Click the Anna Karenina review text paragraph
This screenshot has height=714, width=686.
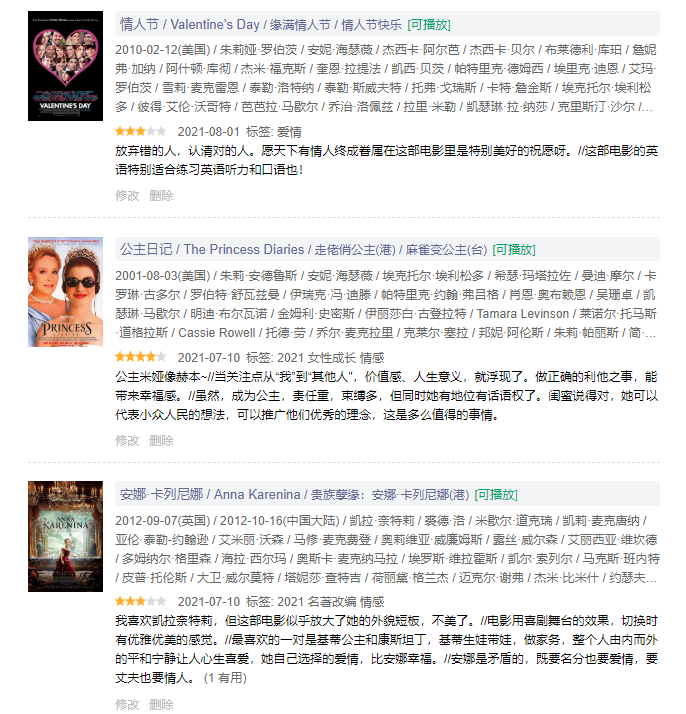(x=386, y=649)
